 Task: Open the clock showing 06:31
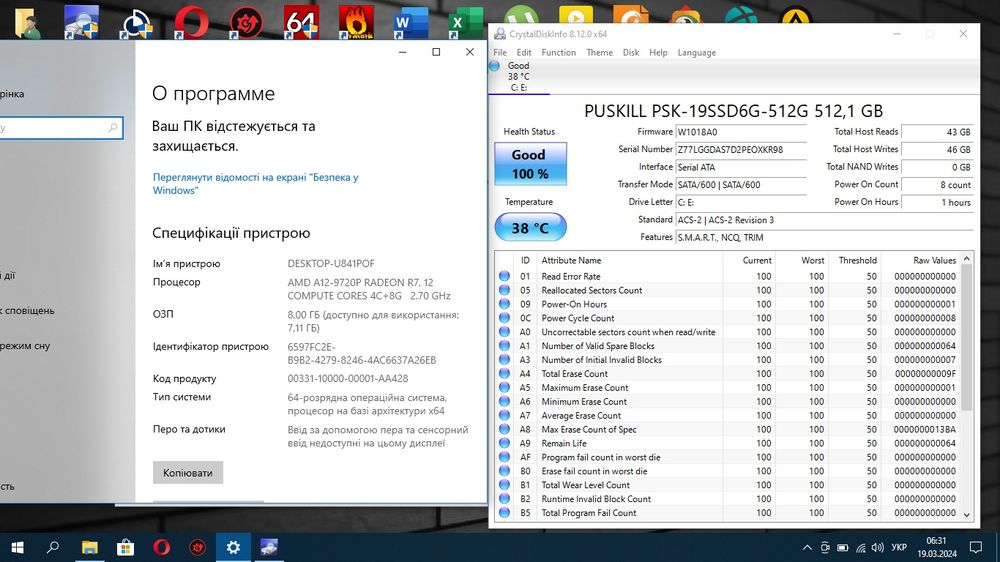pyautogui.click(x=936, y=541)
